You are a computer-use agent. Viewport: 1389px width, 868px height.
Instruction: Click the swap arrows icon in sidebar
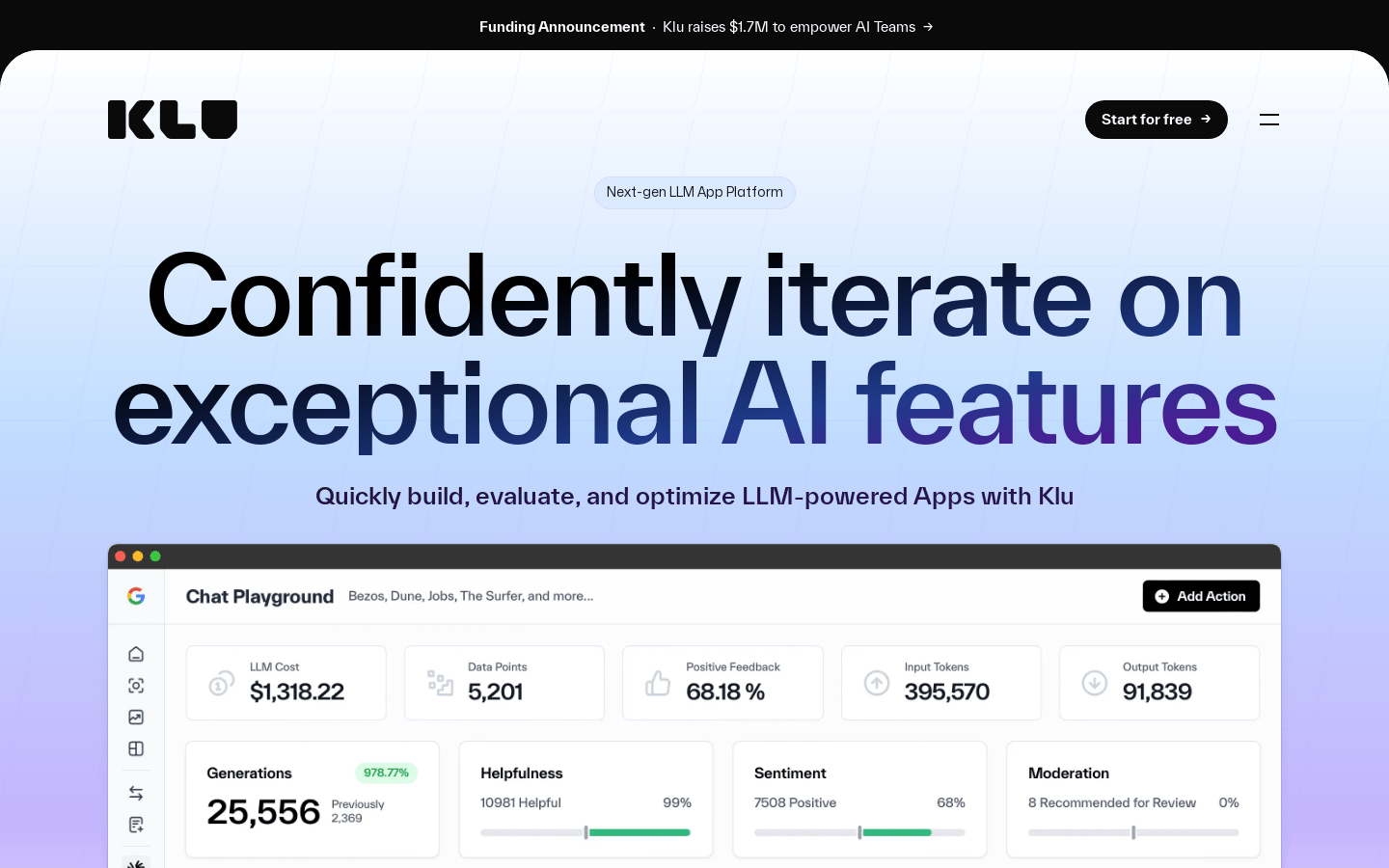(x=136, y=793)
